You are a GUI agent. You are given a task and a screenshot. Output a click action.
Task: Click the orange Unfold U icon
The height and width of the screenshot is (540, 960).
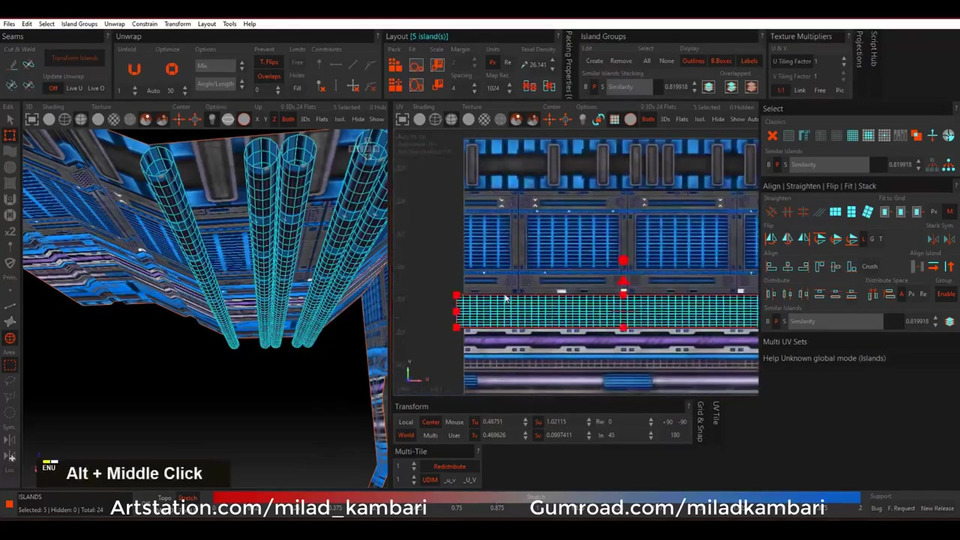134,69
